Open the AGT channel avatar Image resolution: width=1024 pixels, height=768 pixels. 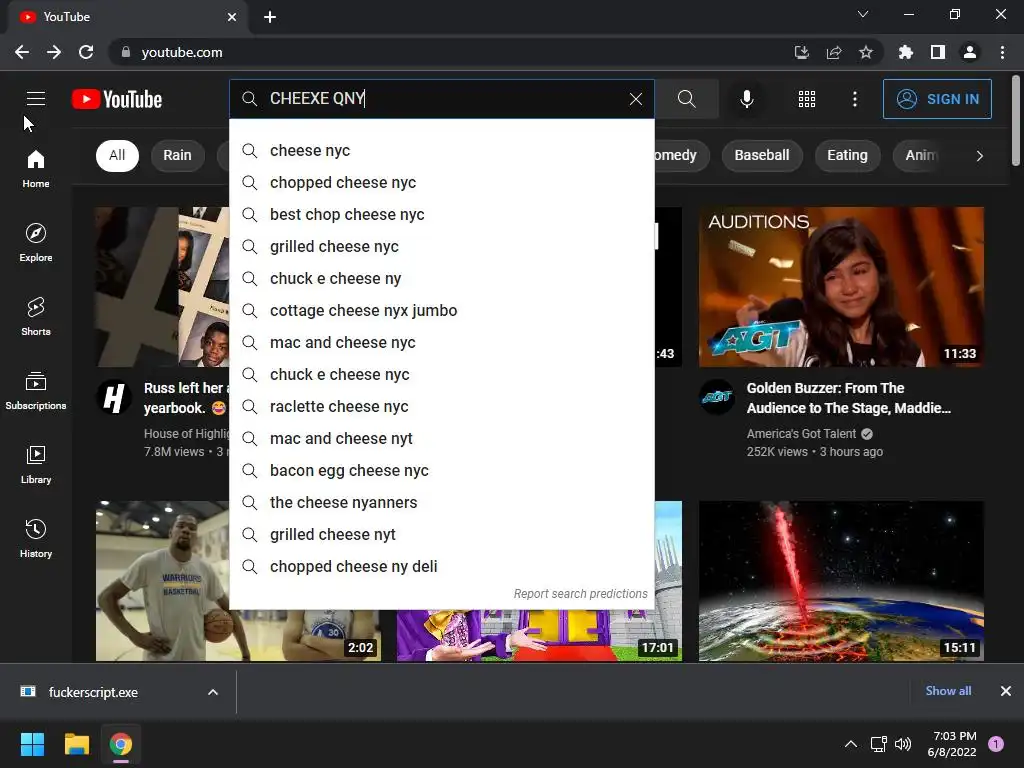point(717,396)
